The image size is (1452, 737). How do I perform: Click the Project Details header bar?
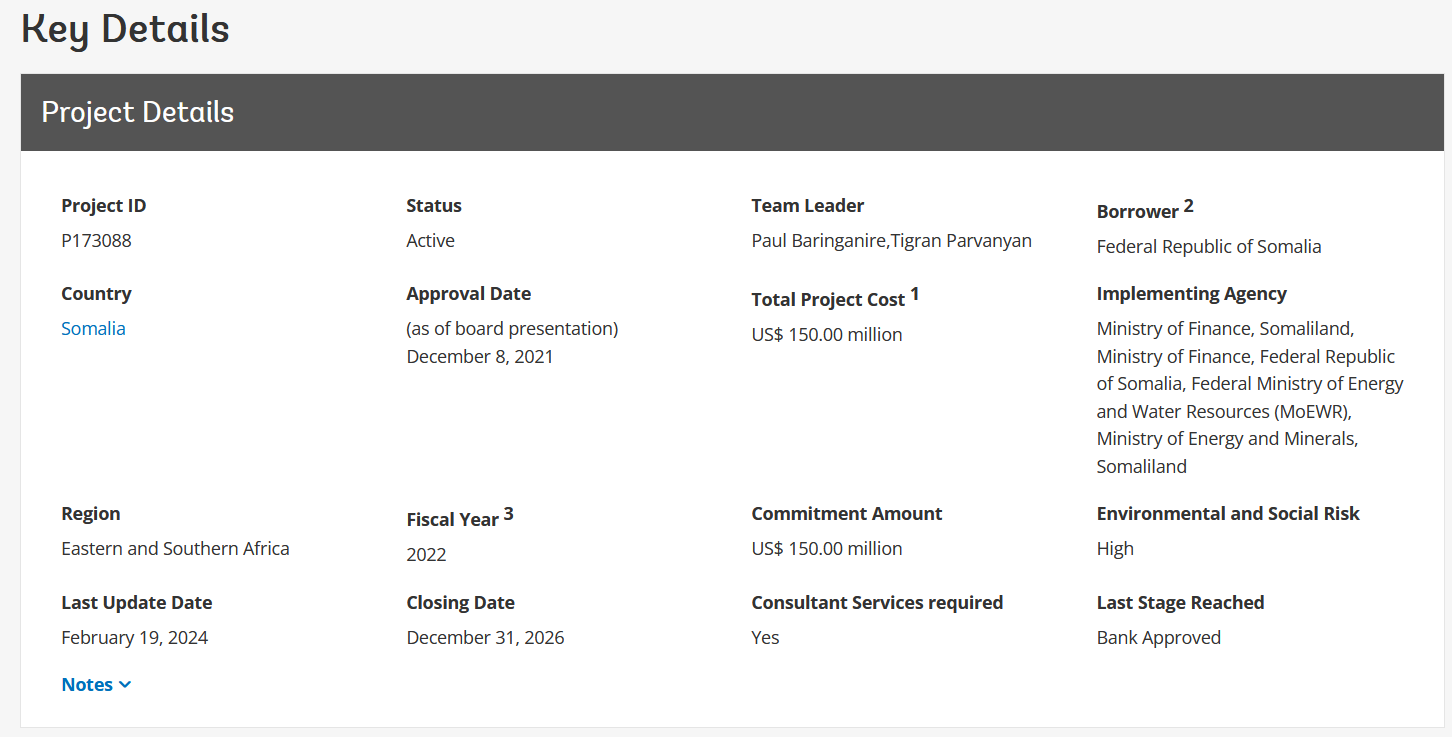point(732,112)
